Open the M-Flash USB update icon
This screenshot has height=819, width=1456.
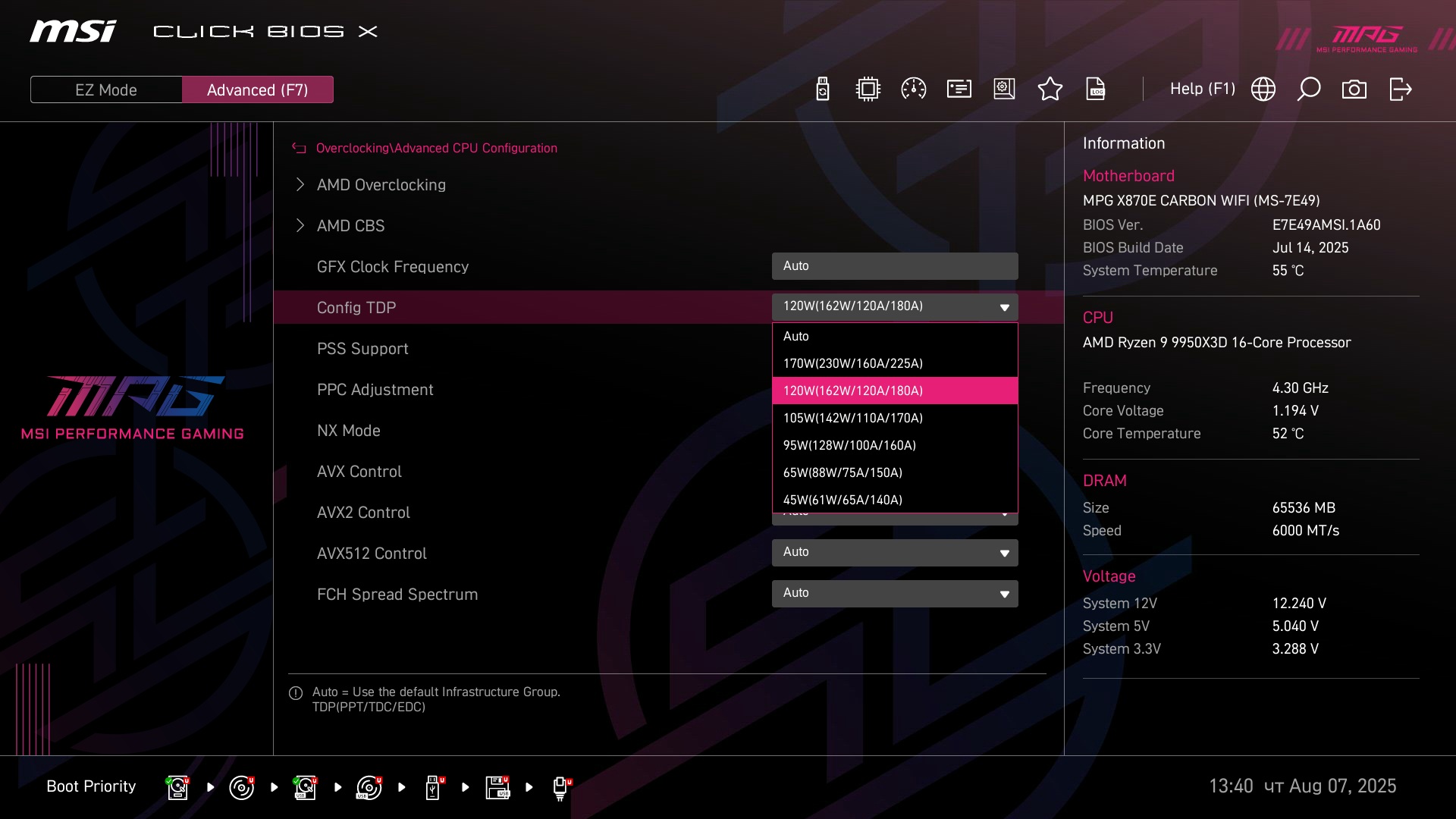coord(822,89)
